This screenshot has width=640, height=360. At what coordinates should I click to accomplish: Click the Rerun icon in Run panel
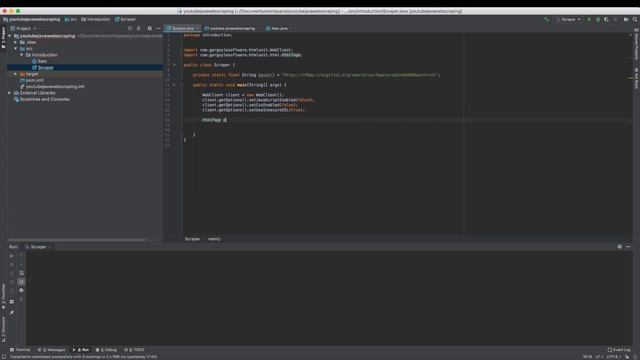(11, 256)
